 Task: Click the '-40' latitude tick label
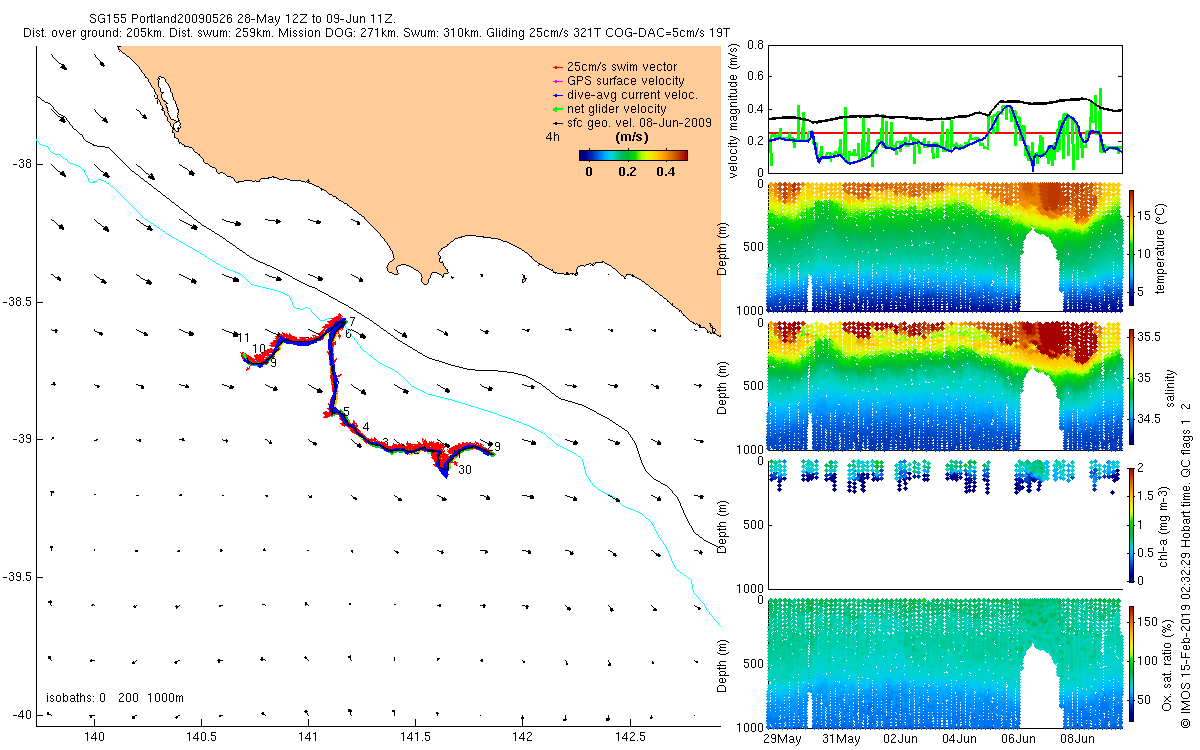click(21, 714)
